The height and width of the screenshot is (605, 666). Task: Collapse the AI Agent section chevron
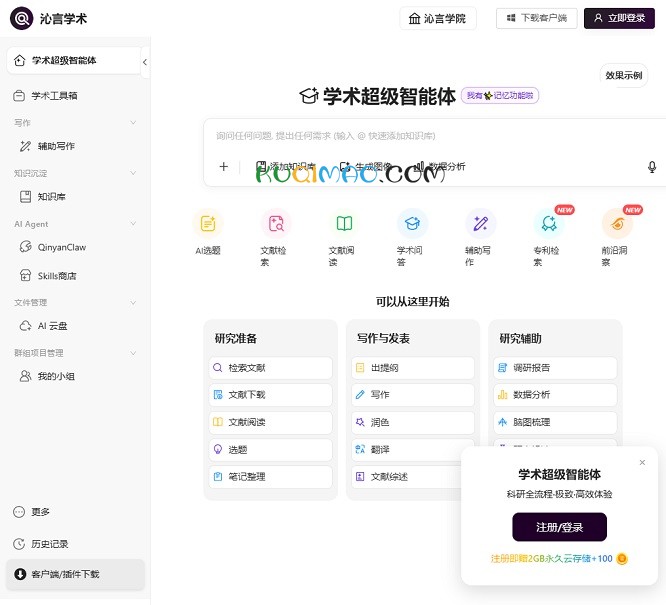133,223
